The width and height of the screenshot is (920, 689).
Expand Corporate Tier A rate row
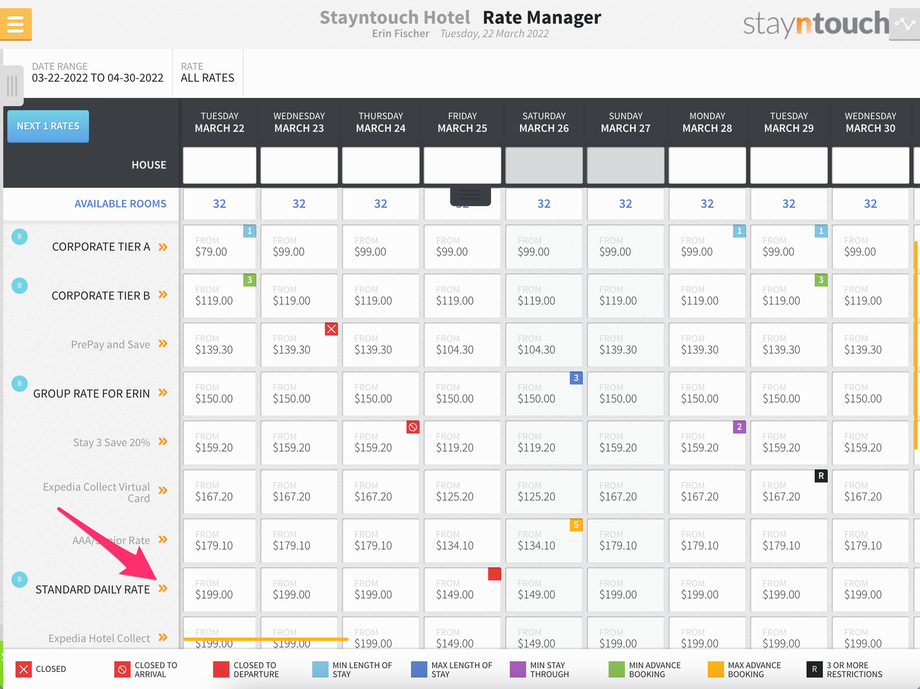click(163, 247)
